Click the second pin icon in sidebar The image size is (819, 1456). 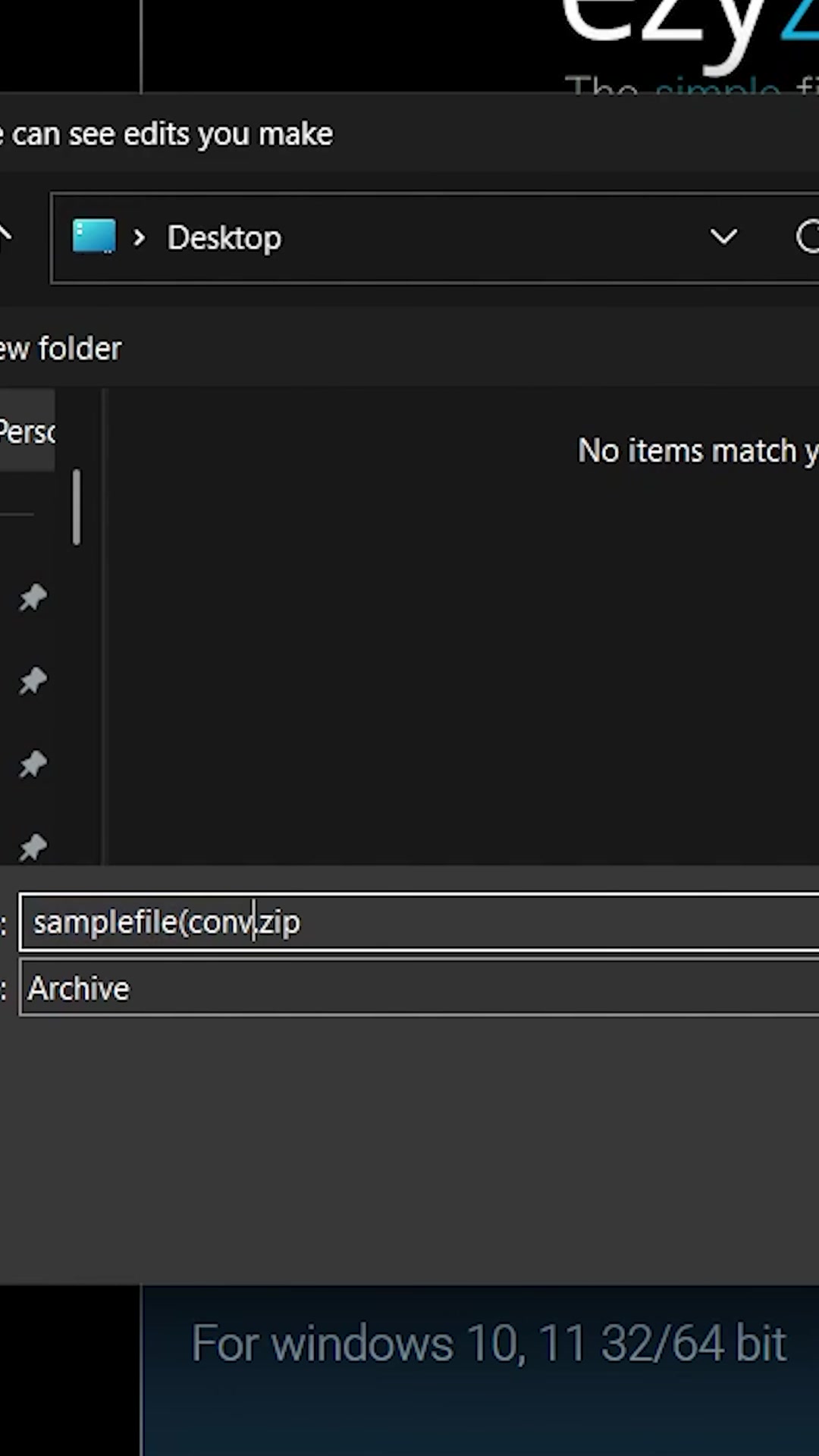(33, 681)
